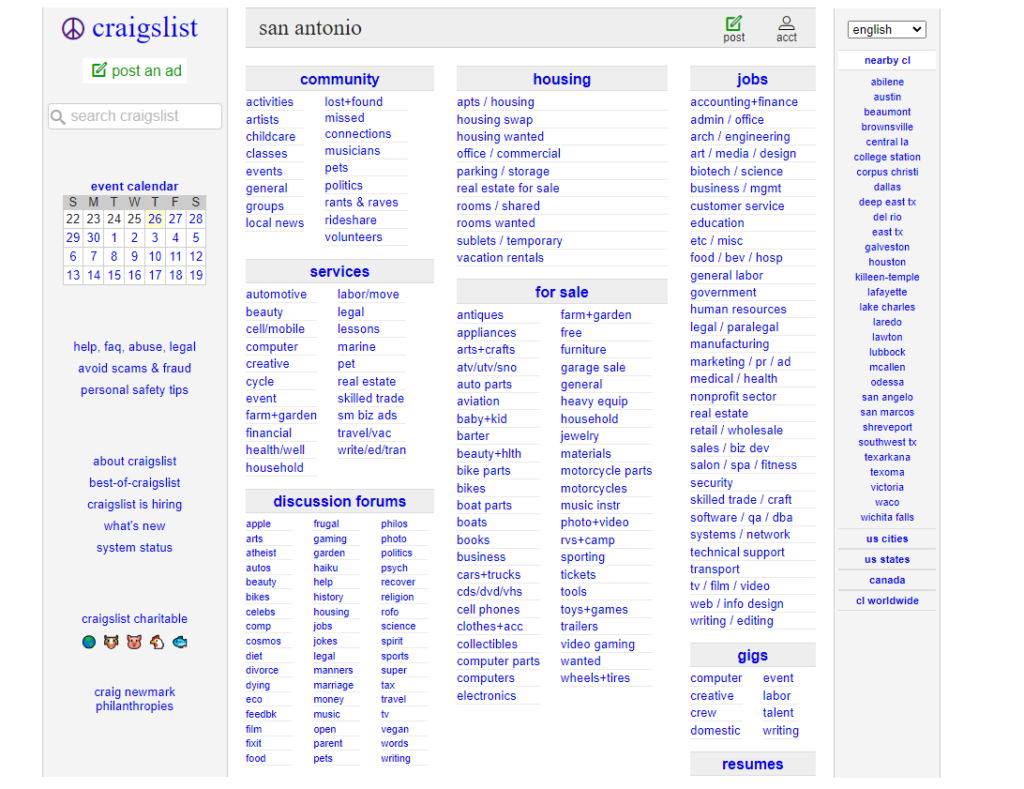Select day 26 in event calendar
Image resolution: width=1024 pixels, height=789 pixels.
pyautogui.click(x=155, y=219)
